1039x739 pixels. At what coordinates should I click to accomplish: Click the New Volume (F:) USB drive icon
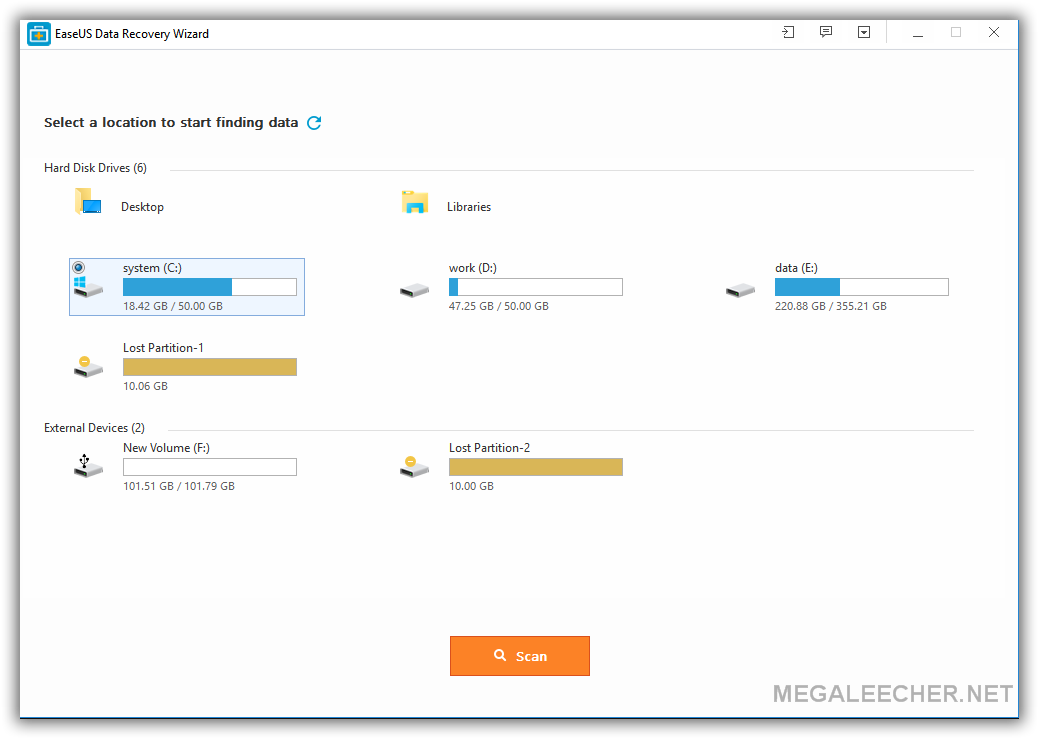(x=88, y=466)
